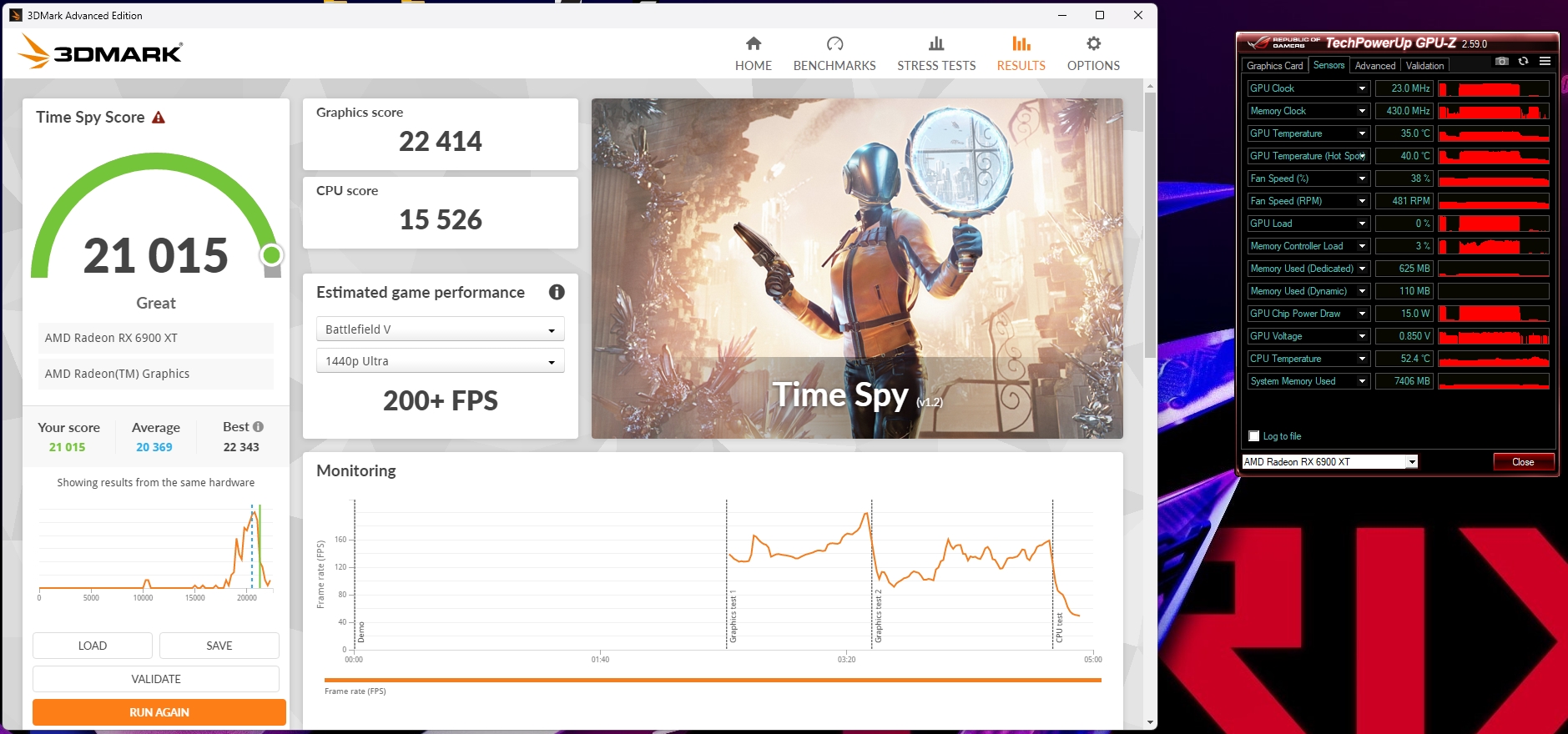This screenshot has width=1568, height=734.
Task: Go to the RESULTS section label
Action: [x=1021, y=66]
